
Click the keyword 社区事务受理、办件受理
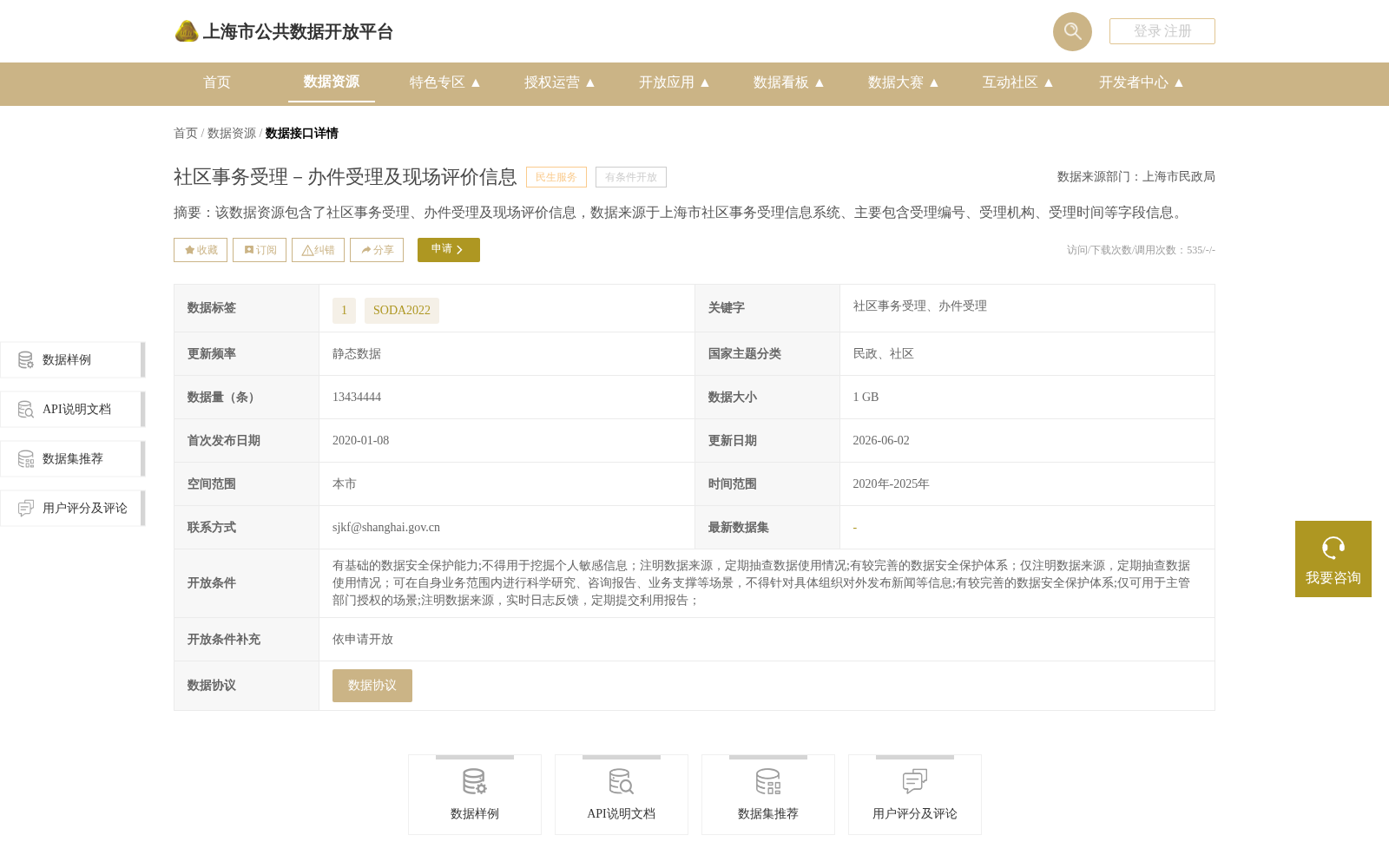click(x=919, y=306)
